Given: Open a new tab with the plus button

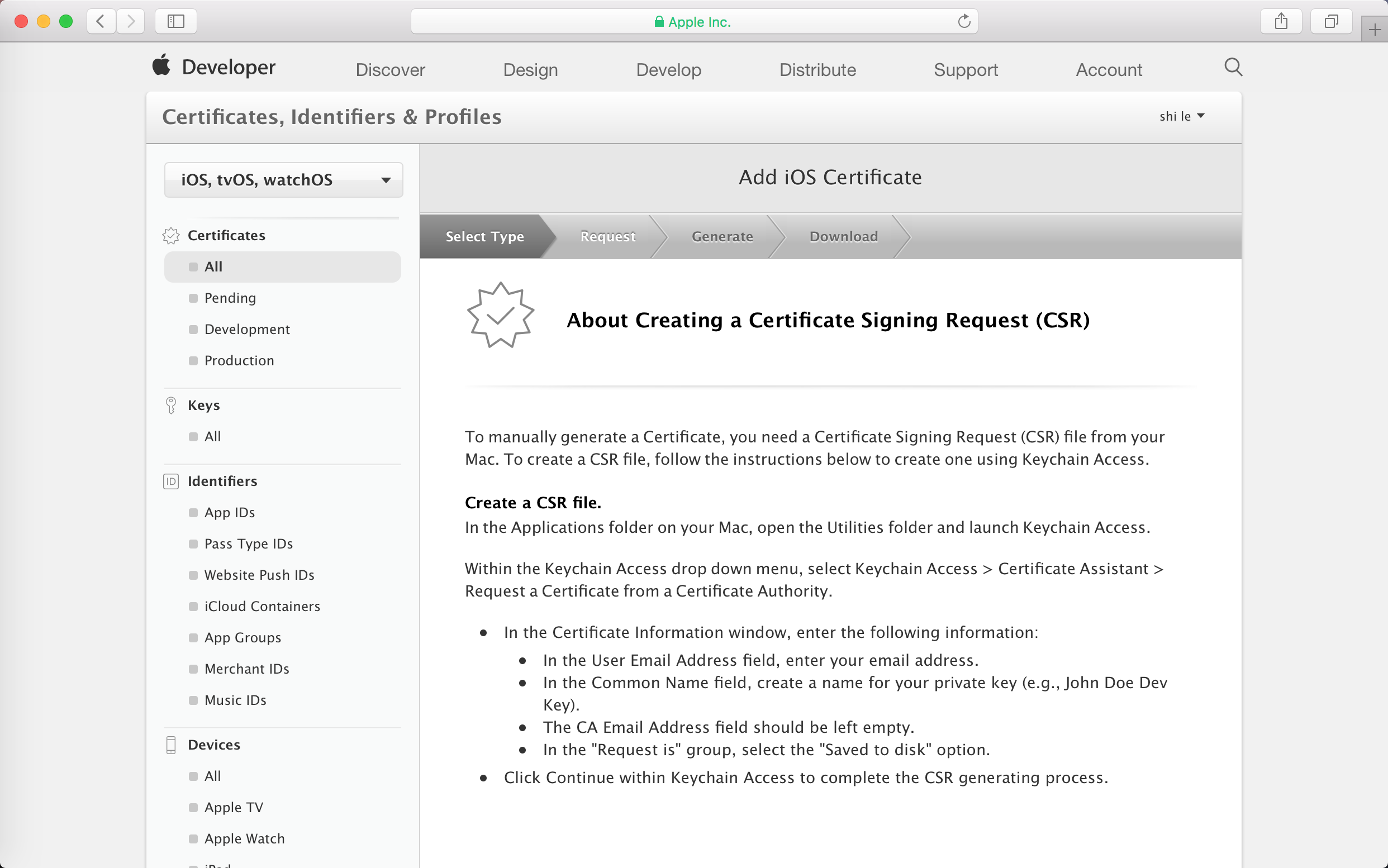Looking at the screenshot, I should pyautogui.click(x=1375, y=29).
